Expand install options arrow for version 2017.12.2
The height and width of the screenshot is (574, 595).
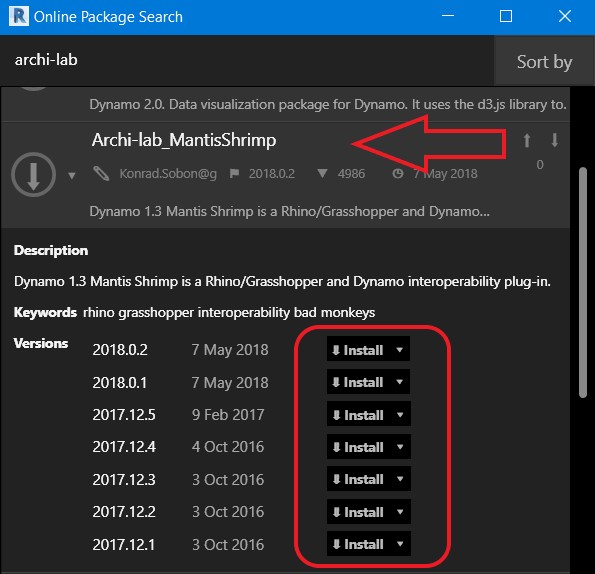(400, 512)
